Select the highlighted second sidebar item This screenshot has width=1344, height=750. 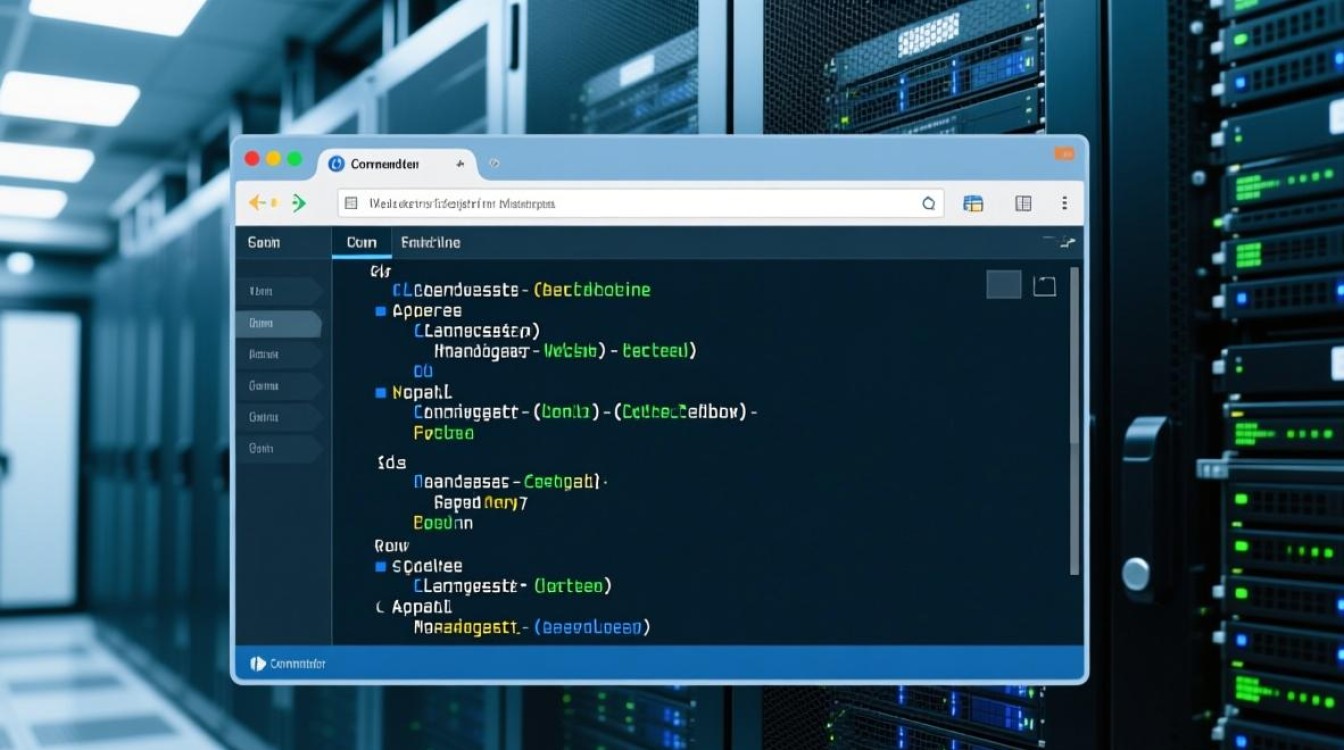pyautogui.click(x=278, y=323)
